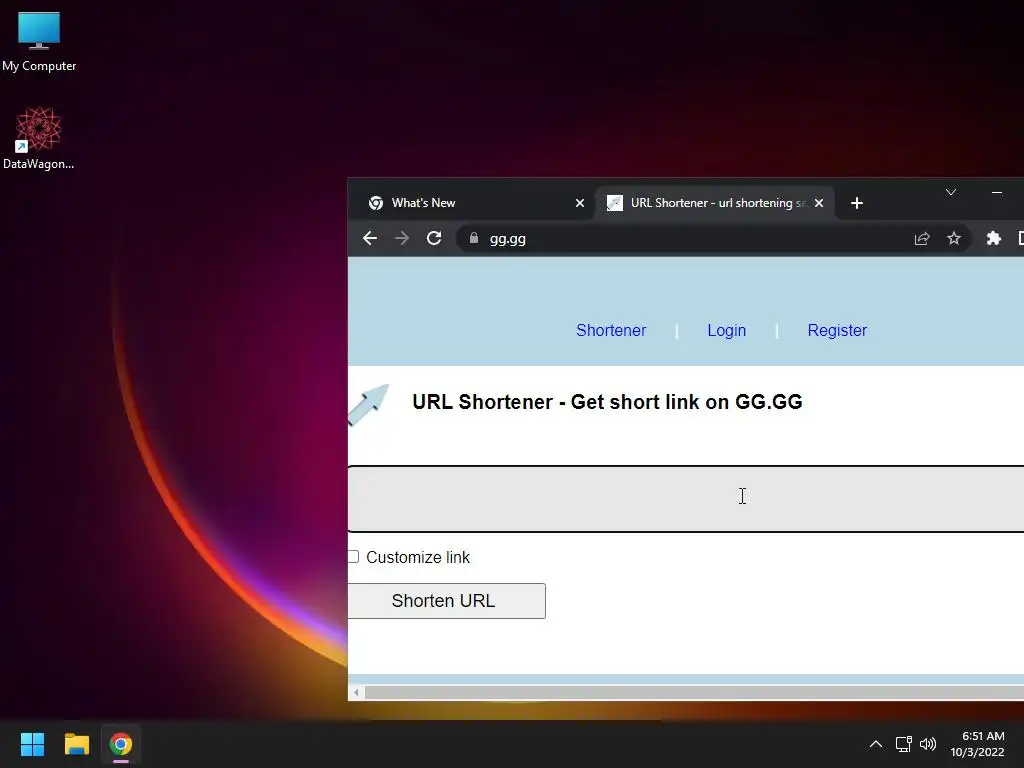Show hidden system tray icons
Viewport: 1024px width, 768px height.
(x=876, y=744)
